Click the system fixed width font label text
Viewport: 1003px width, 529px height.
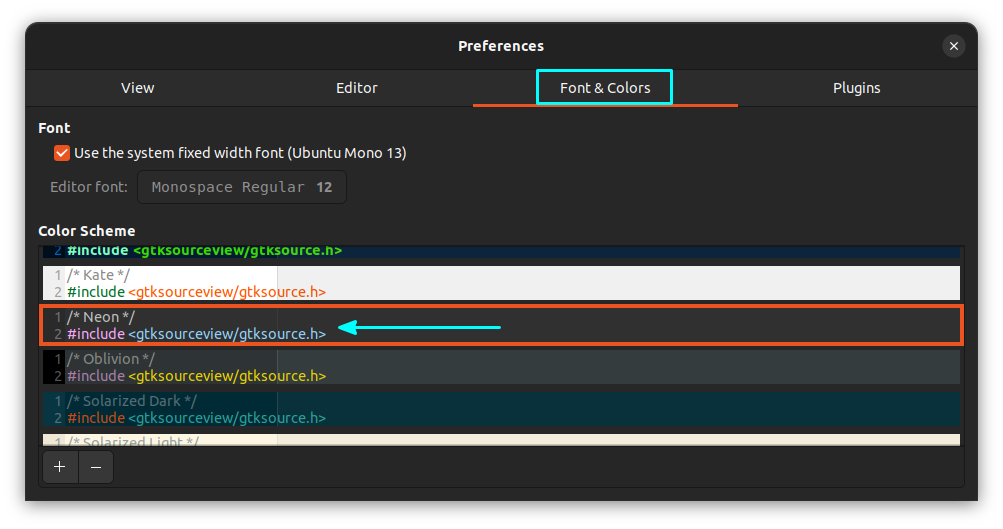click(240, 153)
